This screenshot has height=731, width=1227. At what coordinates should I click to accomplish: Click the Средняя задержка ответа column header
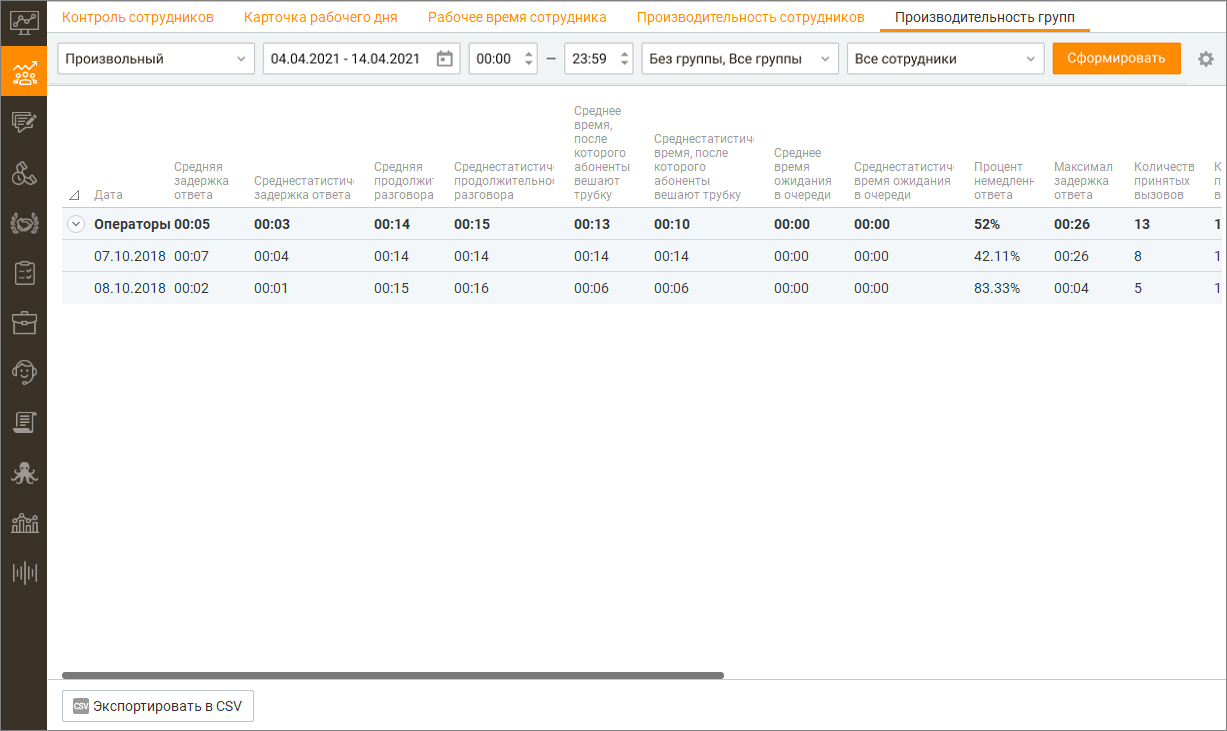(x=201, y=181)
